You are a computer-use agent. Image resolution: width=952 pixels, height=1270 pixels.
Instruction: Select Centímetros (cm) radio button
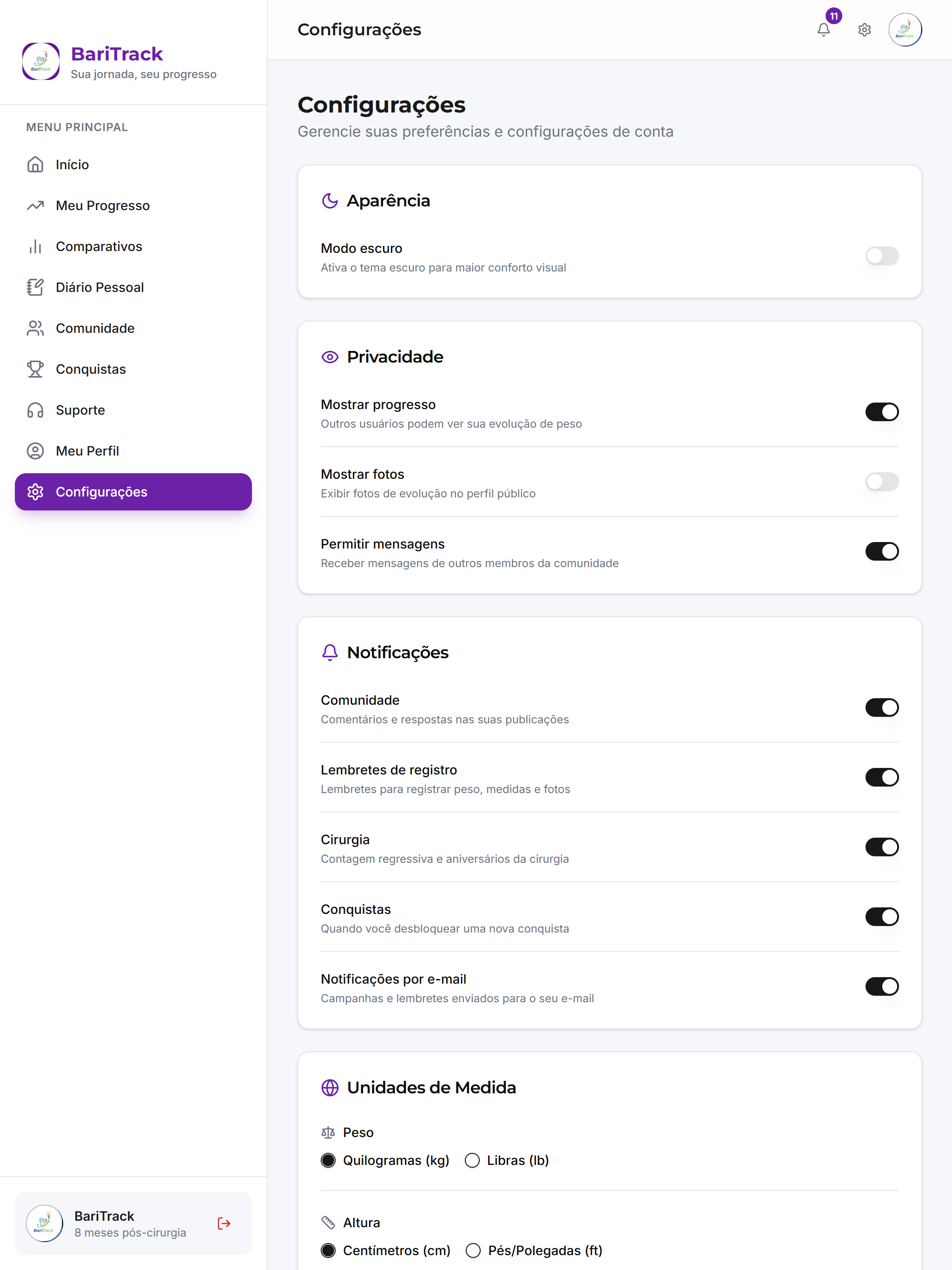[328, 1251]
